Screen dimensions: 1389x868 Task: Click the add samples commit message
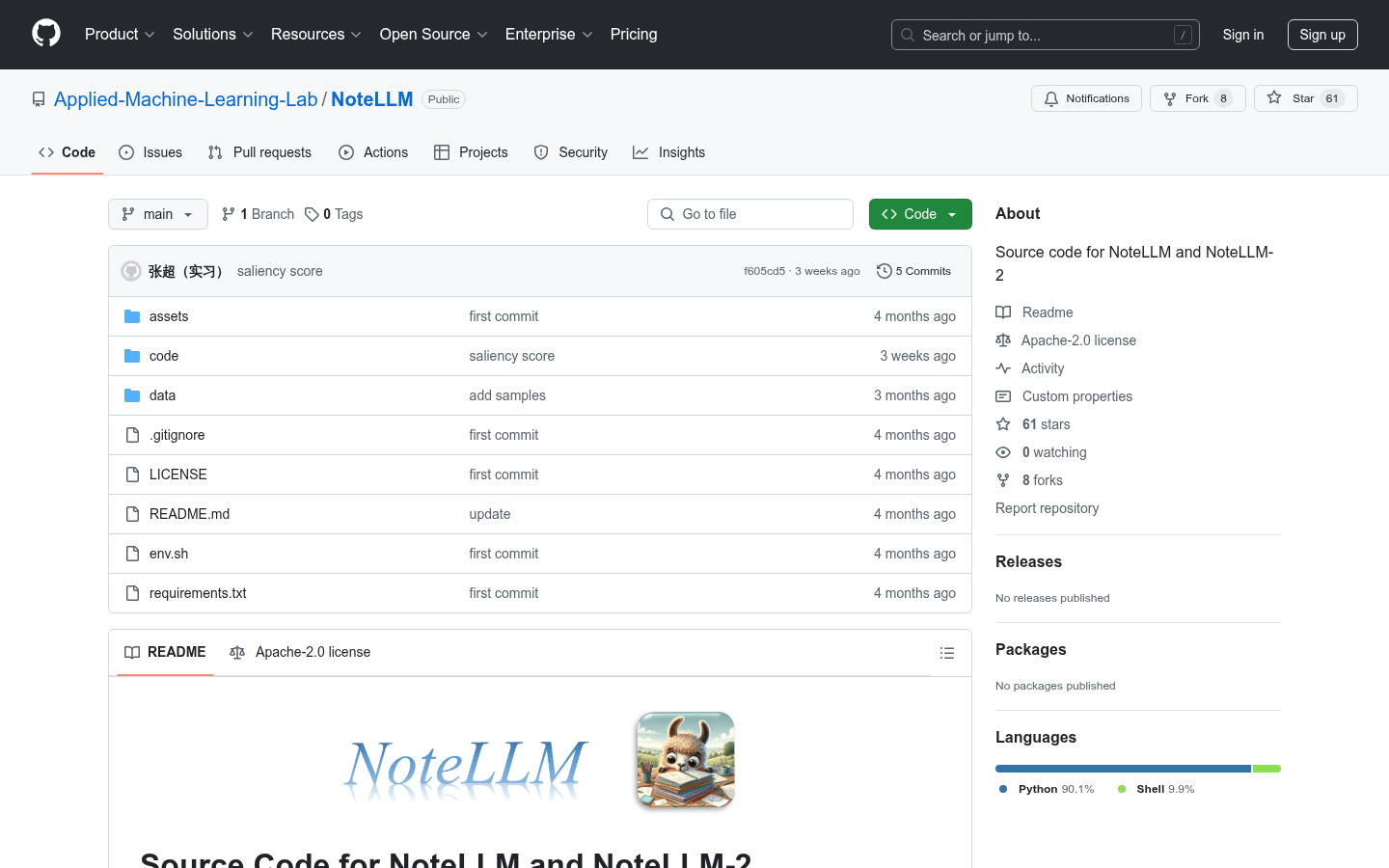coord(507,395)
